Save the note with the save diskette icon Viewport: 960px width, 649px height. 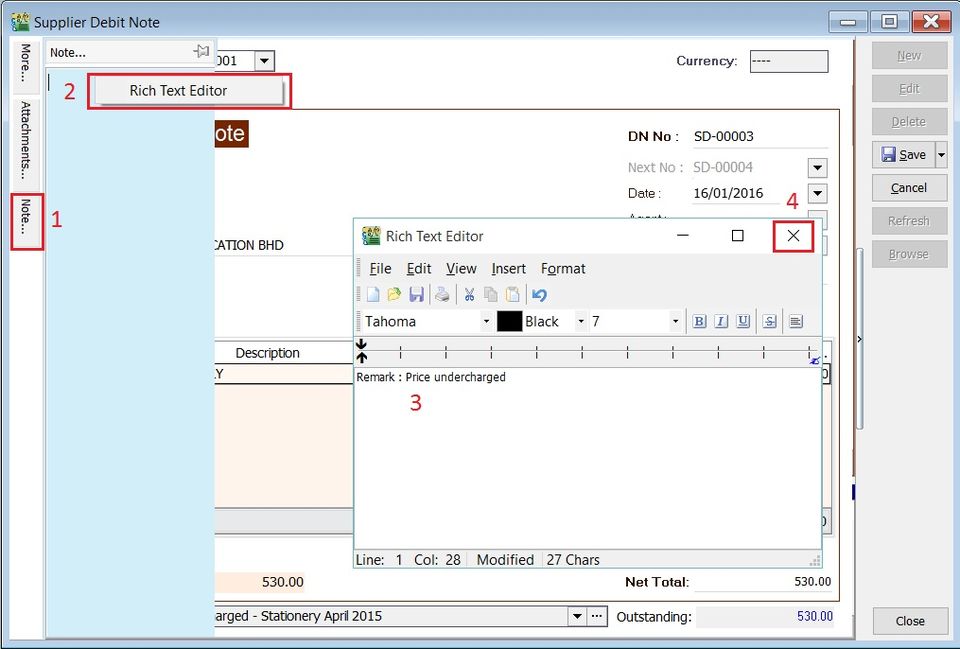pyautogui.click(x=418, y=294)
